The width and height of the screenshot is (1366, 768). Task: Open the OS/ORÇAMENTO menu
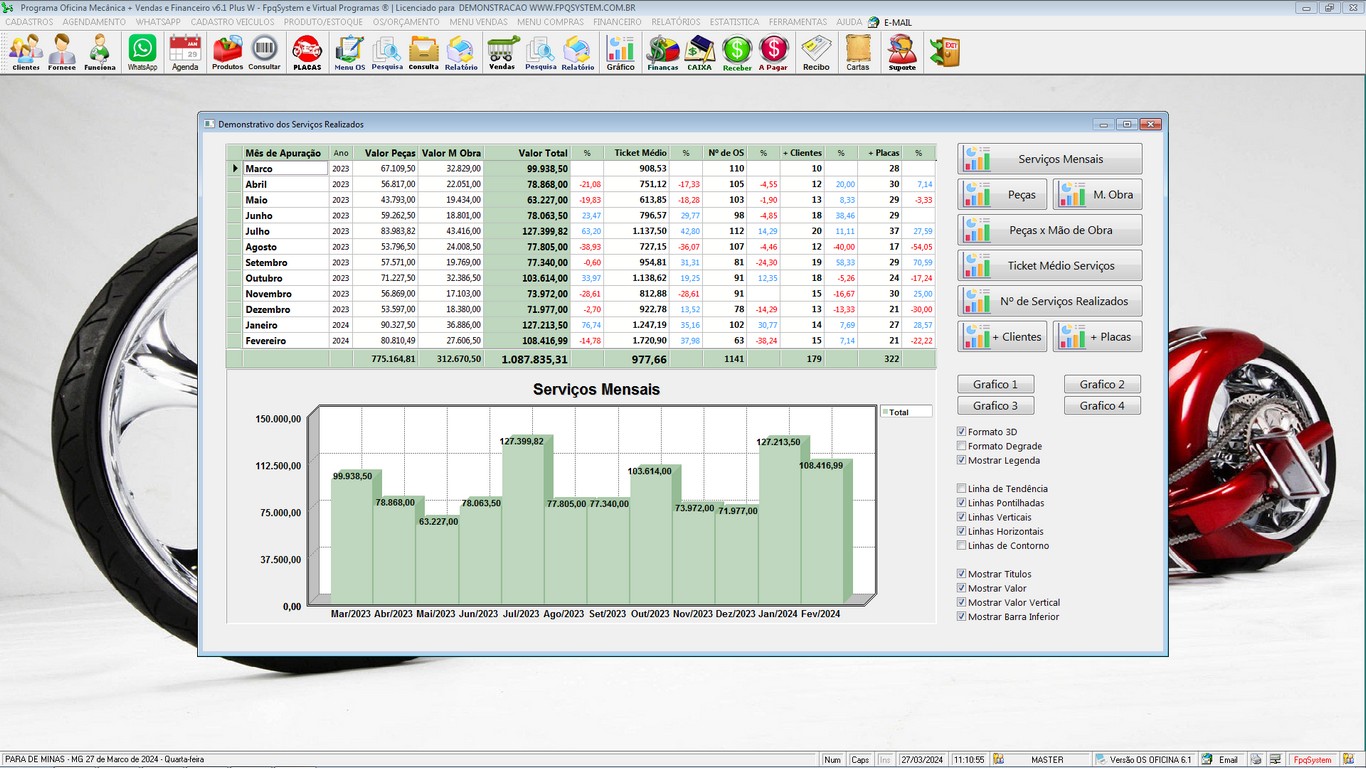[x=406, y=22]
